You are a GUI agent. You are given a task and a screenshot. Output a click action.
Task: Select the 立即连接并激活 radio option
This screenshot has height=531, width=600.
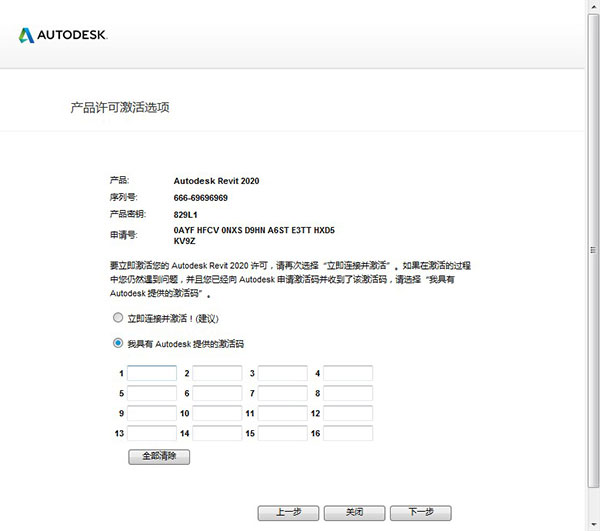coord(118,317)
